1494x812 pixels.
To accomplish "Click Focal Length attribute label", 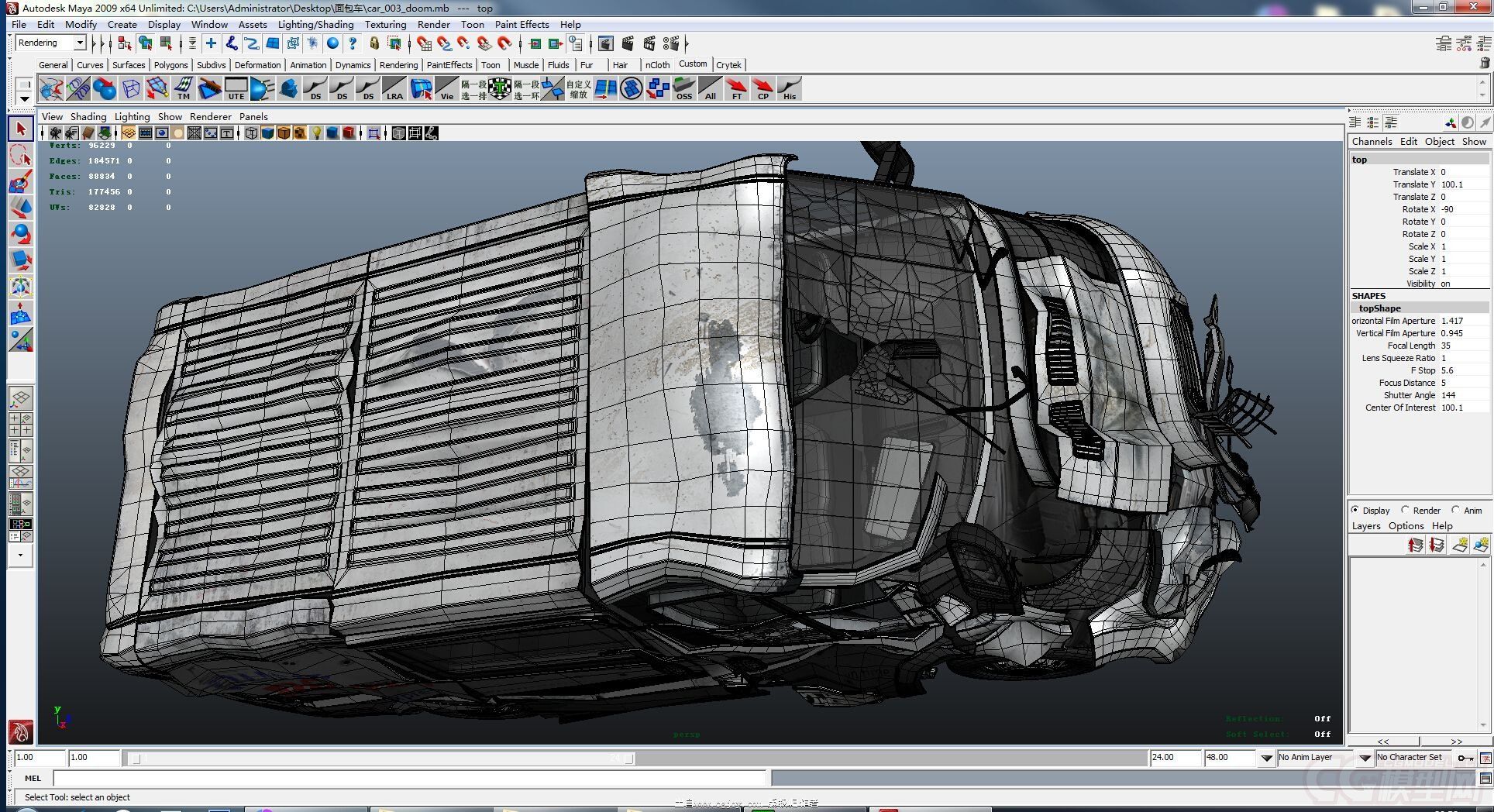I will [x=1411, y=346].
